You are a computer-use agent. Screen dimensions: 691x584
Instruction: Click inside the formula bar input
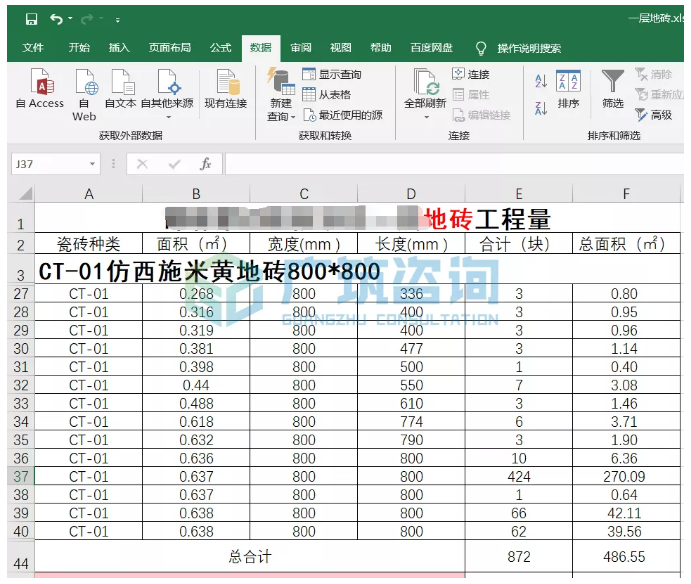coord(454,164)
